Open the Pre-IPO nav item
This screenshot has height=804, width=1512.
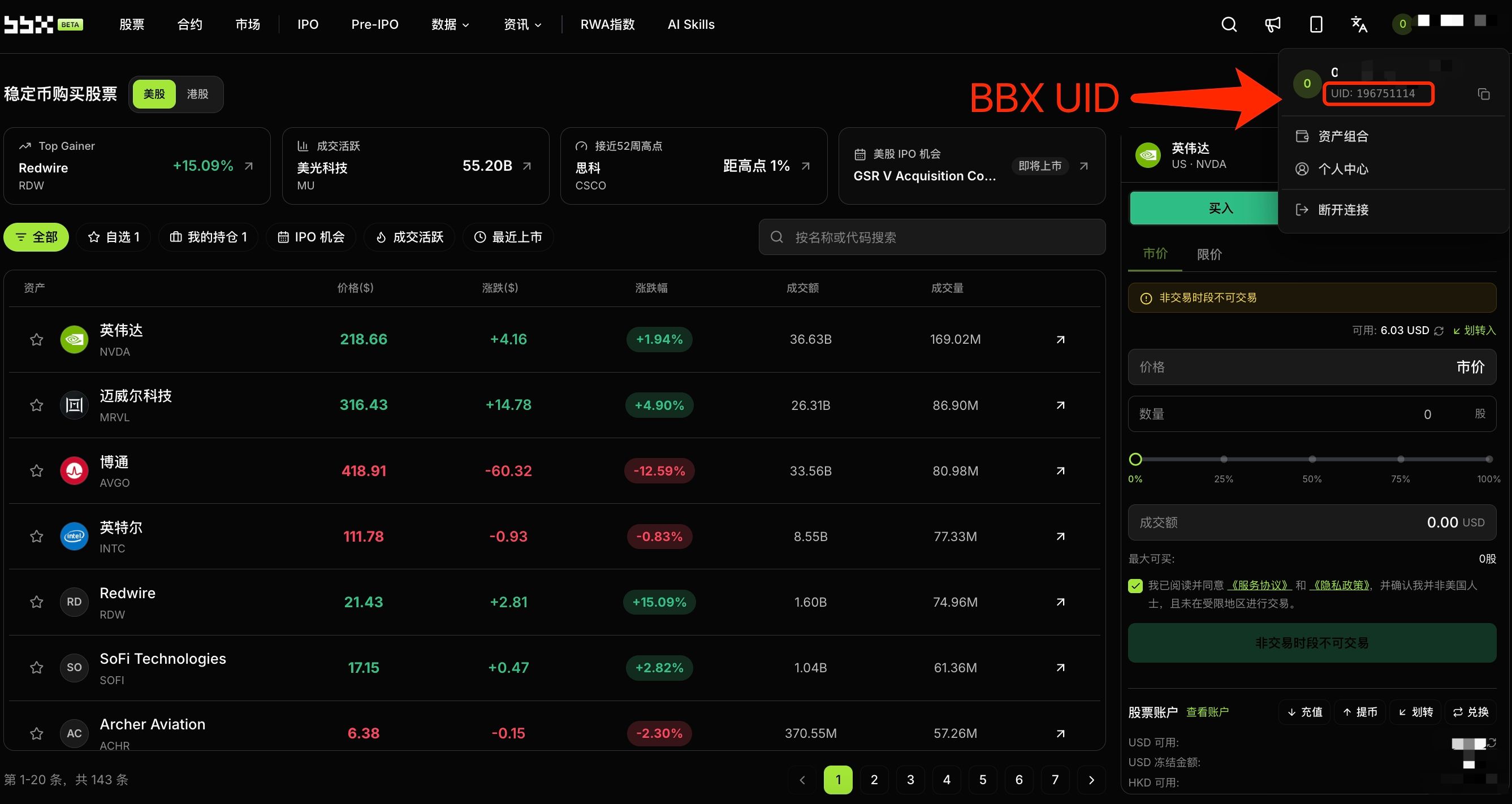click(374, 24)
